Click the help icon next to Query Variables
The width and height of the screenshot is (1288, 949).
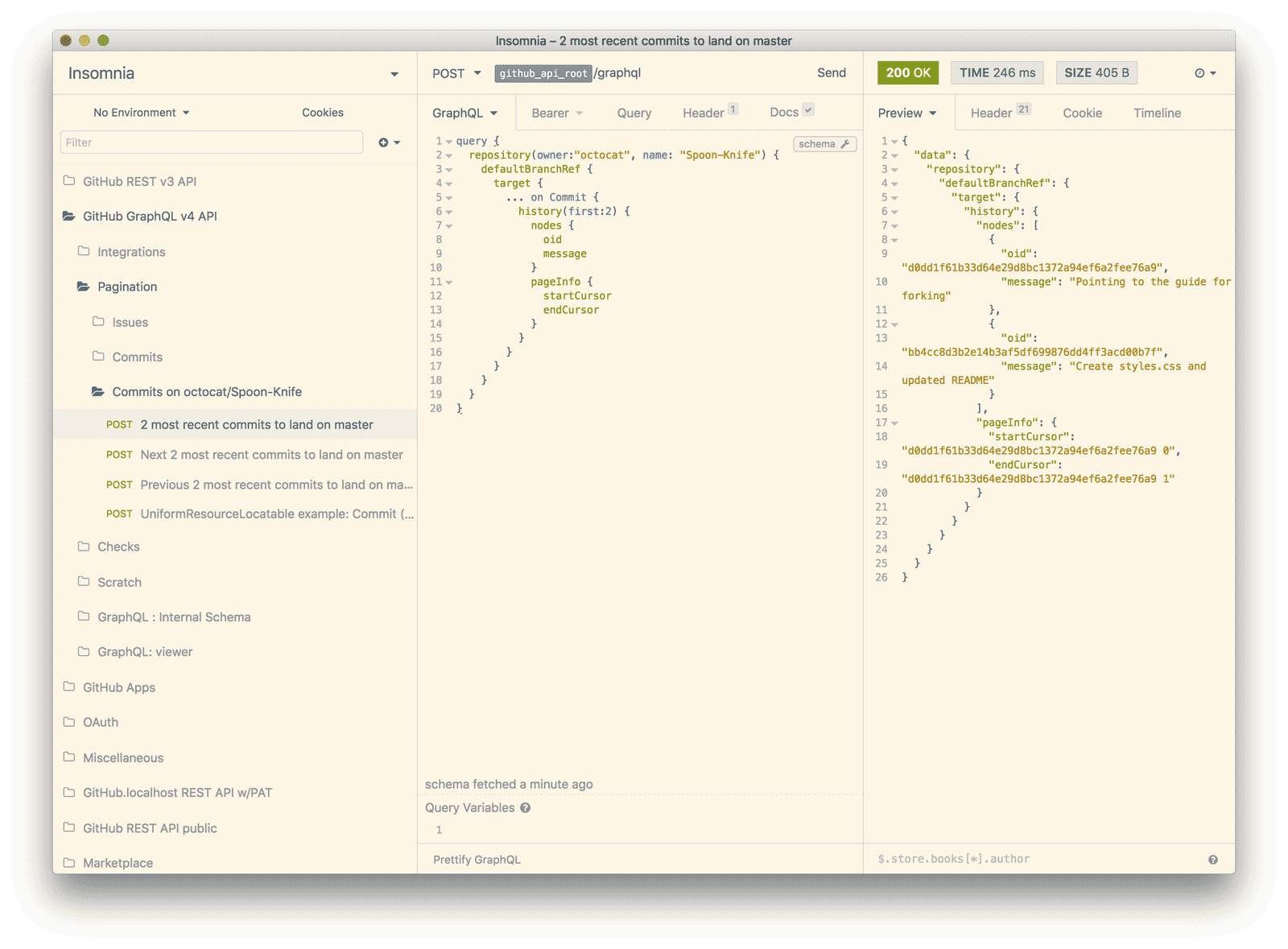pyautogui.click(x=526, y=808)
